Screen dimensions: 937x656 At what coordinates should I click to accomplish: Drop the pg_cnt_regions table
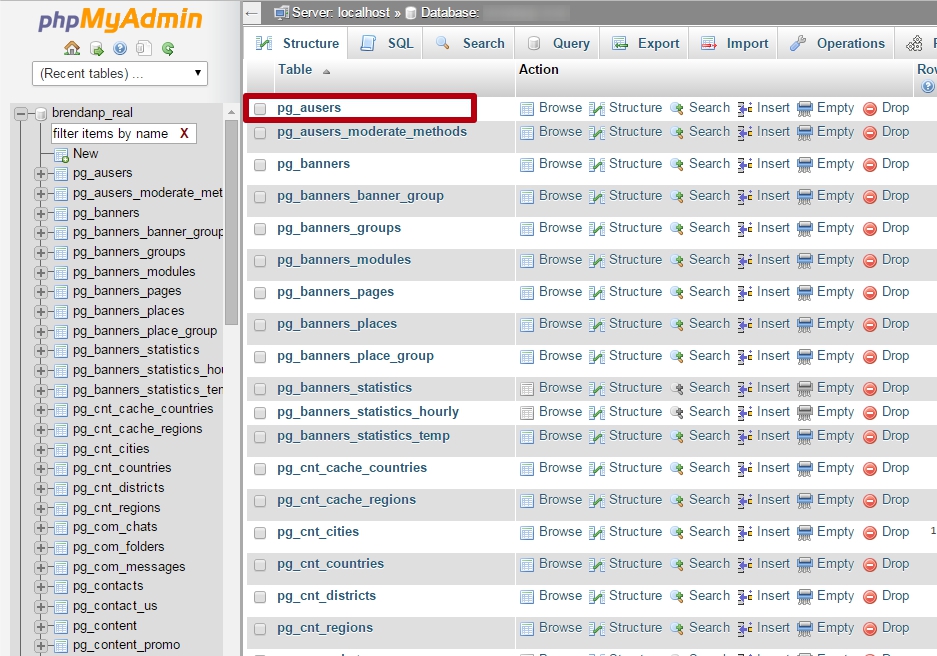[x=894, y=628]
